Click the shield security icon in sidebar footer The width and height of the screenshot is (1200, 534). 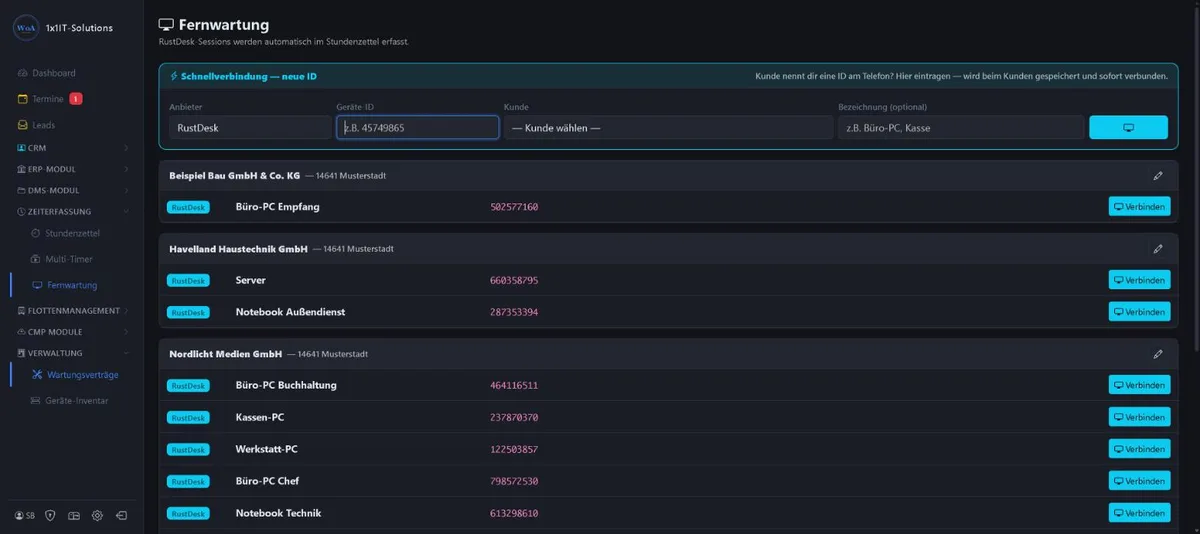pyautogui.click(x=50, y=515)
